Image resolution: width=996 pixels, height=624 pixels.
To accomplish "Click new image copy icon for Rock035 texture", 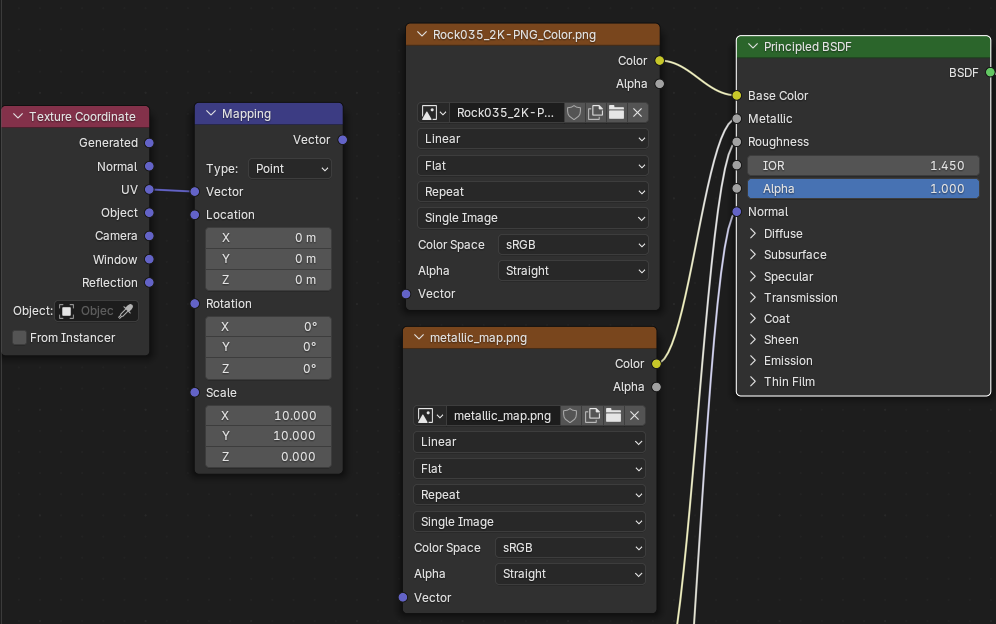I will tap(596, 113).
